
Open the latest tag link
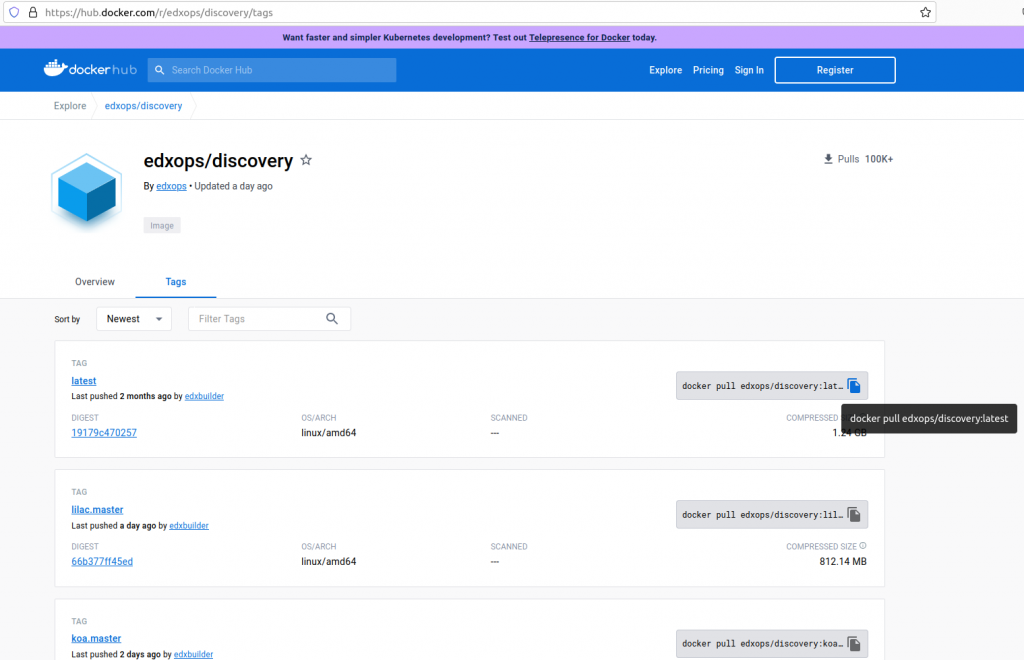(84, 381)
